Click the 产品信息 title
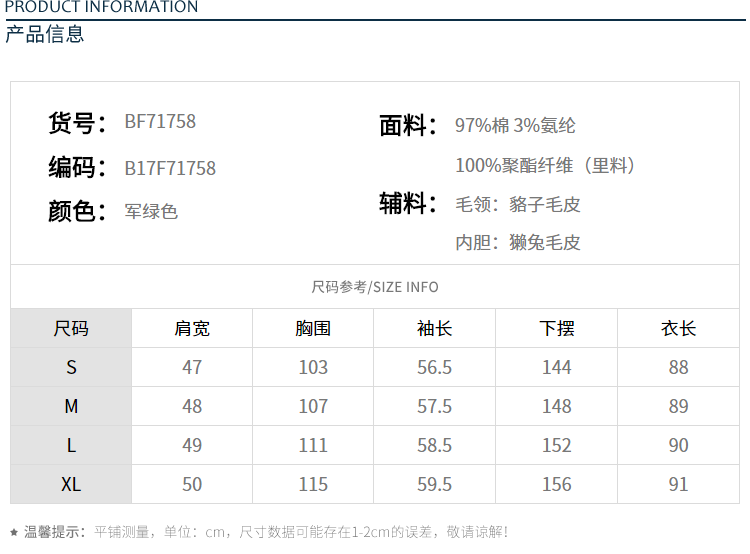Screen dimensions: 750x554 pos(44,34)
